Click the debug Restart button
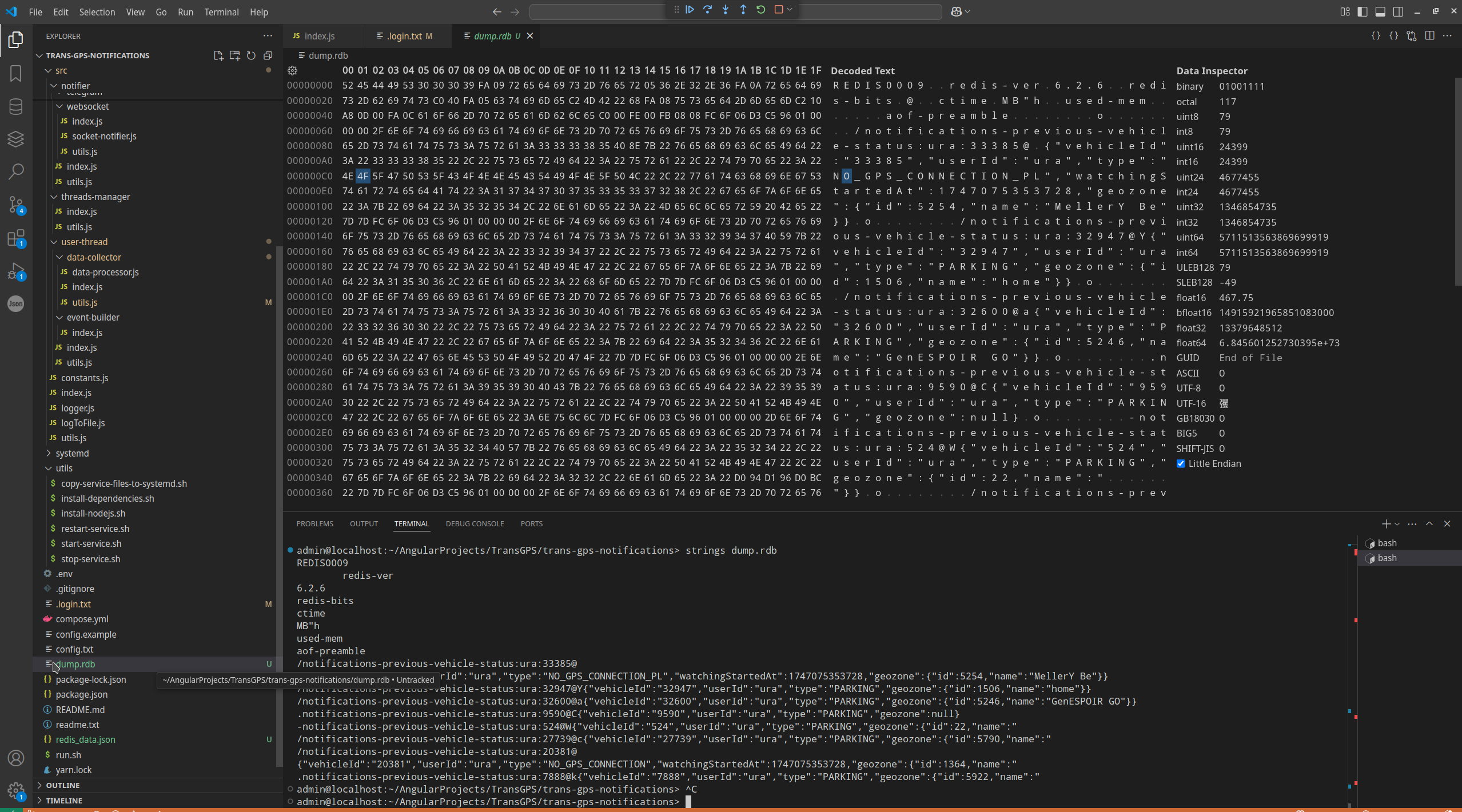The height and width of the screenshot is (812, 1462). click(x=760, y=10)
